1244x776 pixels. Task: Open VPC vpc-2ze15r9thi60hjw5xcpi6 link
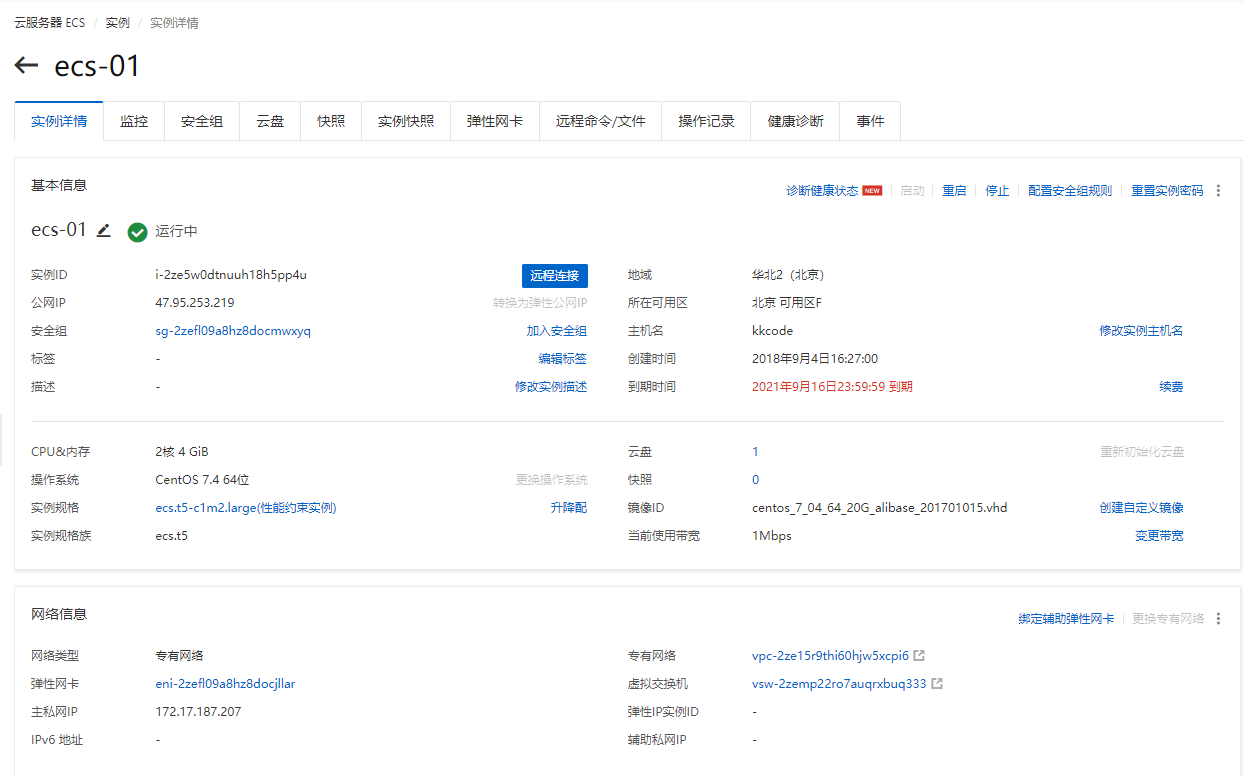click(830, 656)
